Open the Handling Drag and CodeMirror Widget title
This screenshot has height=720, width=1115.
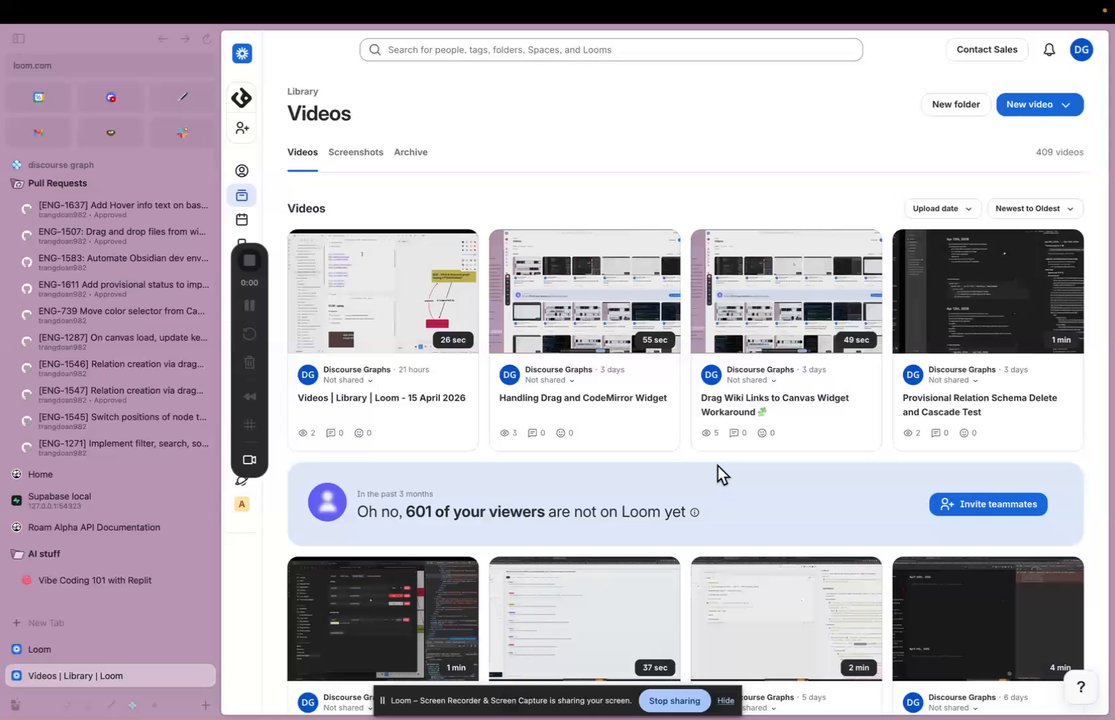coord(582,398)
